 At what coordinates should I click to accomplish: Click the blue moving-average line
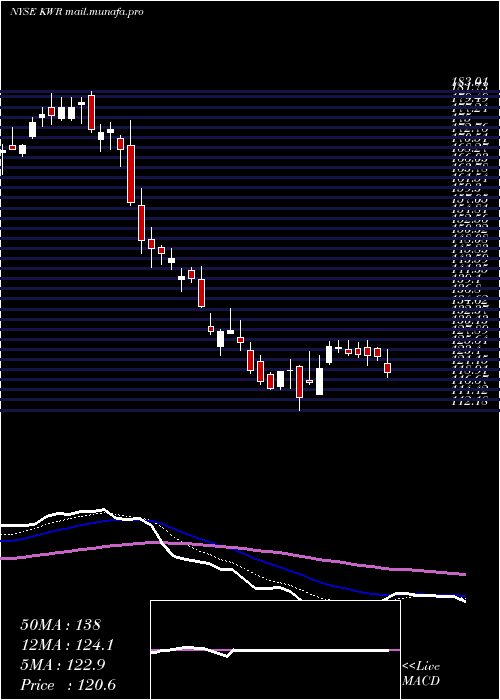pos(232,551)
